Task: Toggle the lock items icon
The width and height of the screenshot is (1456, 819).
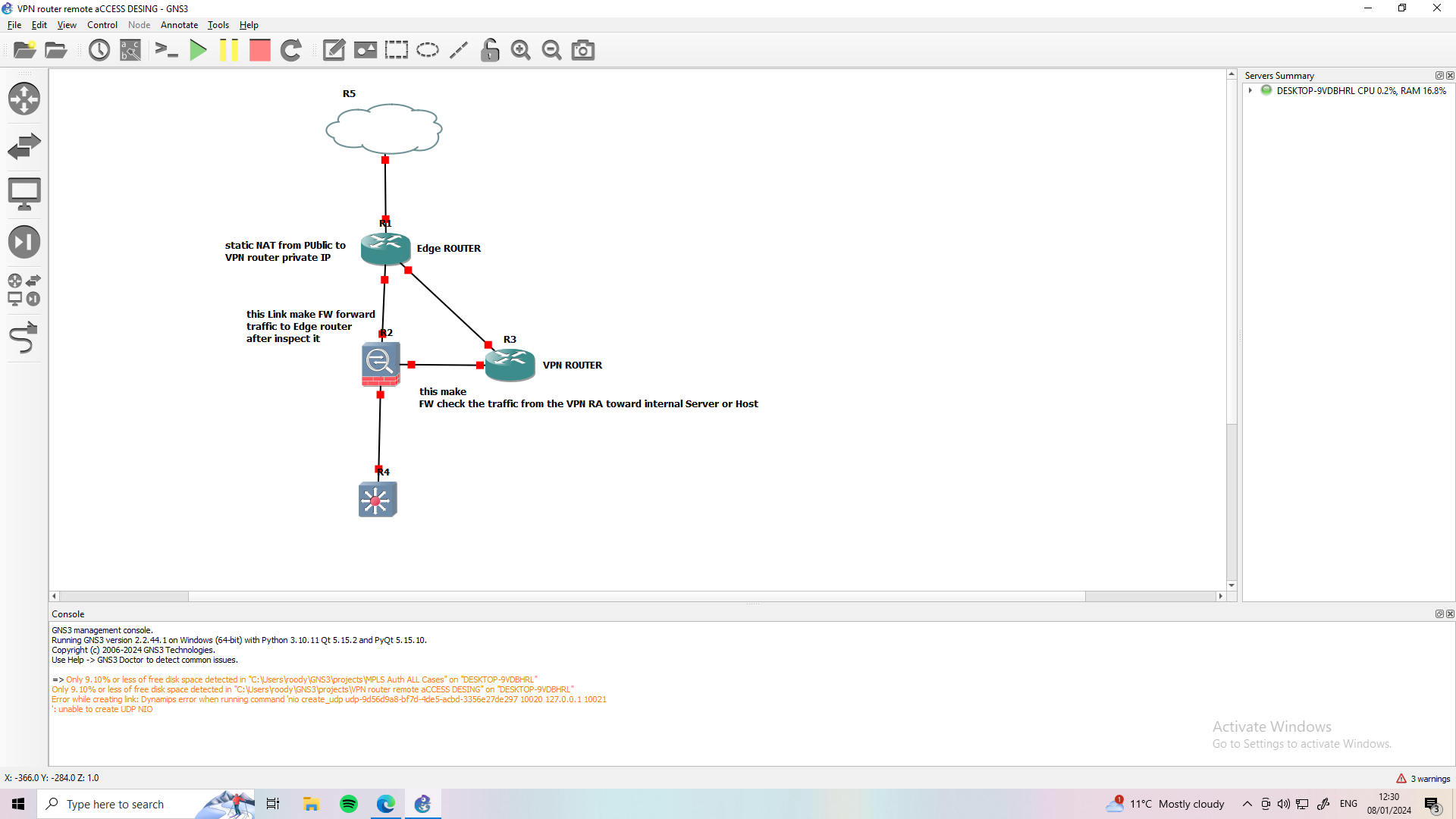Action: point(490,50)
